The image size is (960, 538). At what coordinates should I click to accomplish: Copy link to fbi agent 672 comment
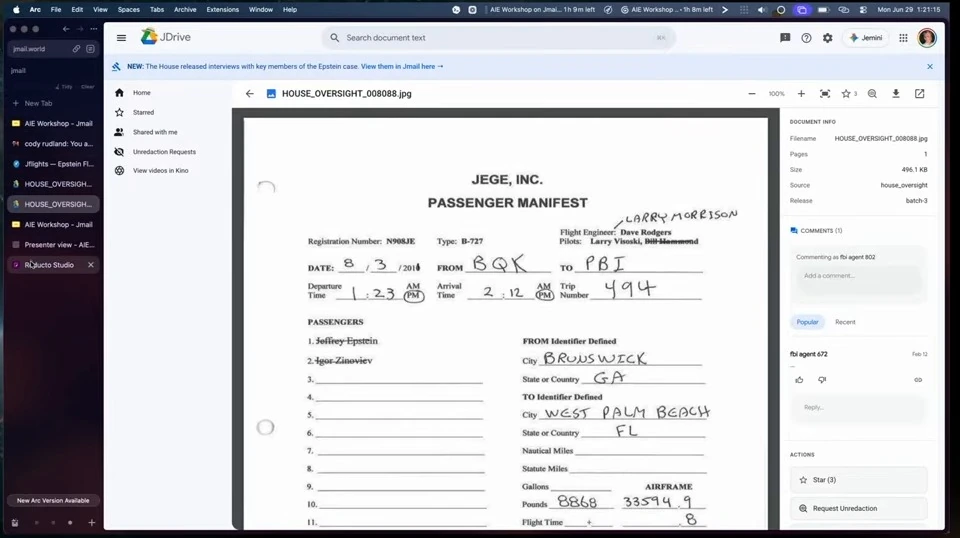[918, 380]
